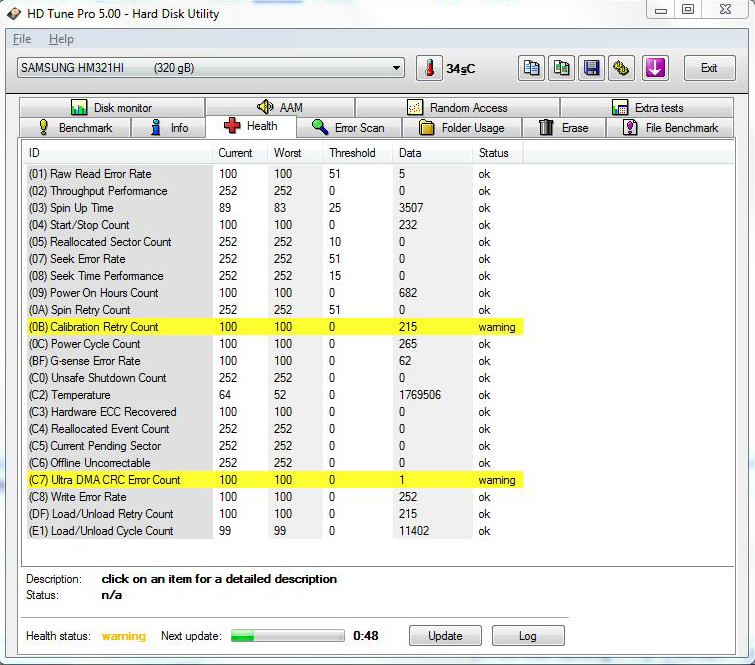Click the next update progress bar
This screenshot has width=755, height=665.
pos(288,636)
